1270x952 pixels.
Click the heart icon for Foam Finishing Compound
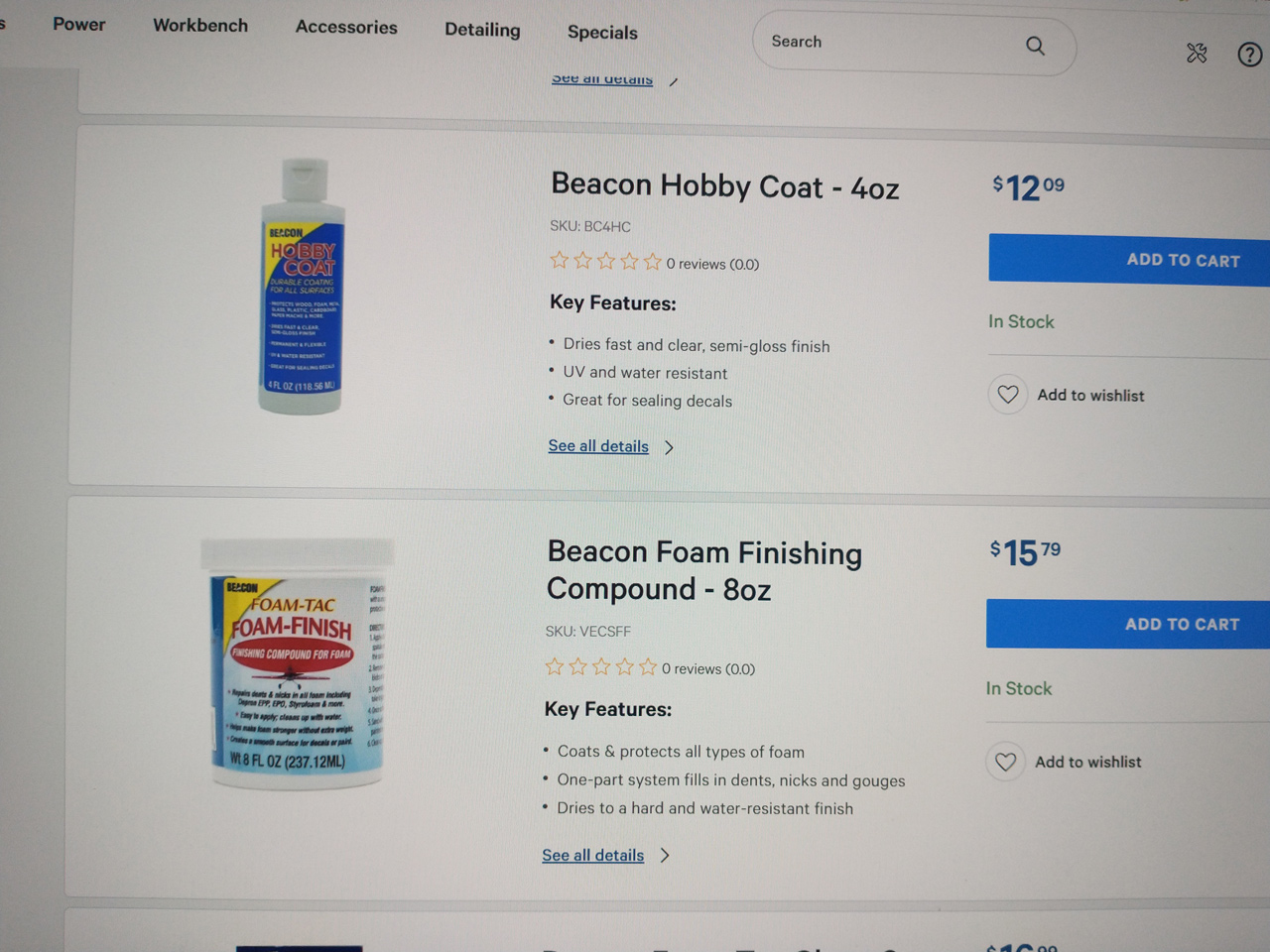(1005, 762)
